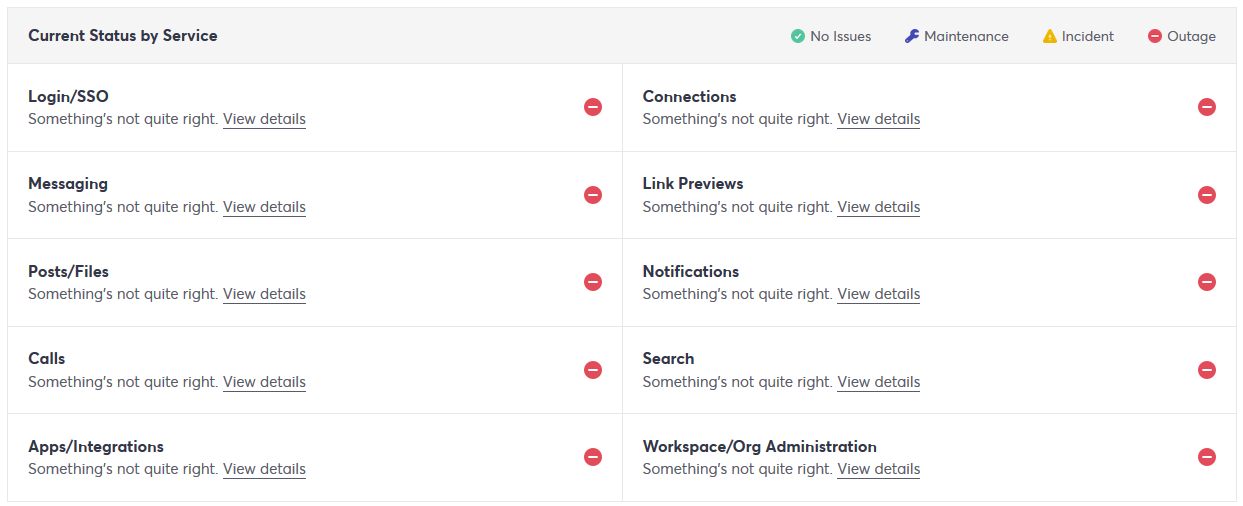The width and height of the screenshot is (1243, 506).
Task: Open View details under Connections
Action: pyautogui.click(x=878, y=119)
